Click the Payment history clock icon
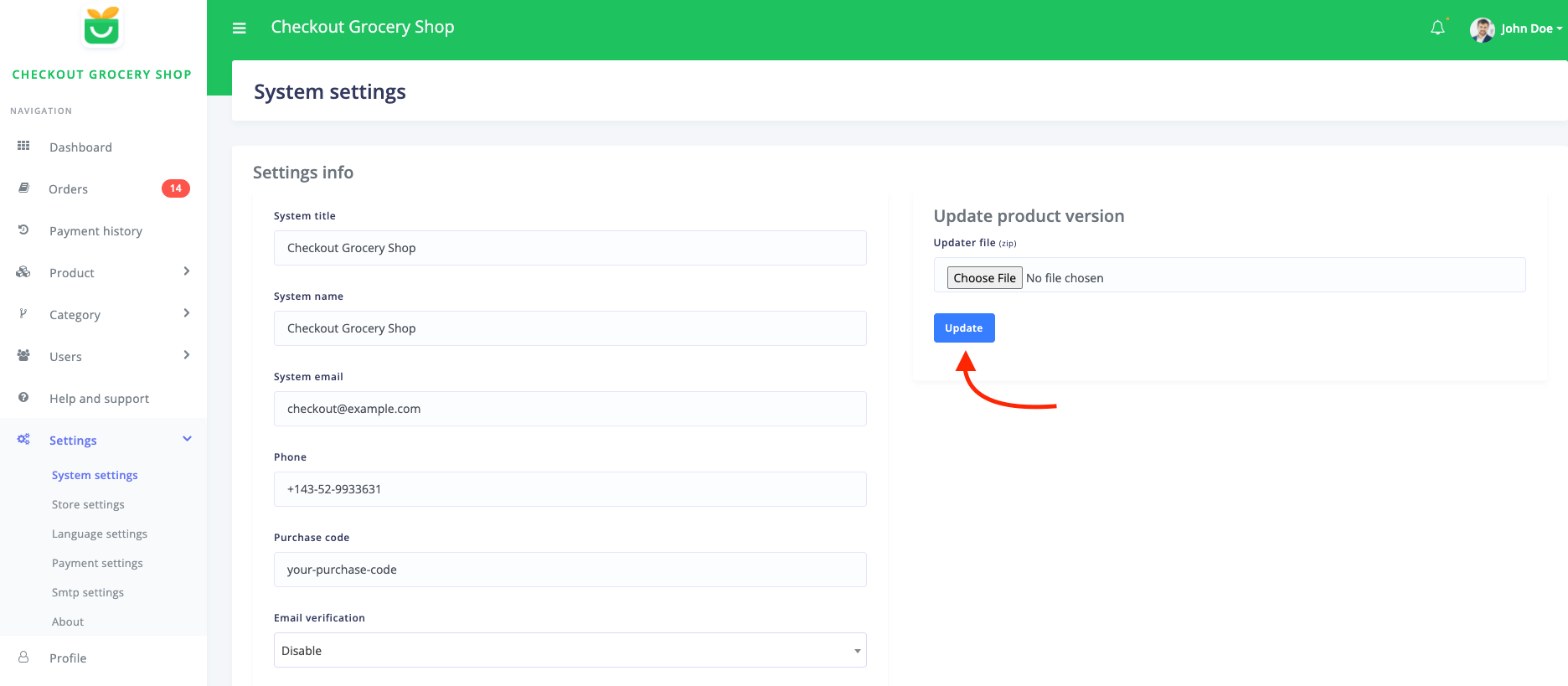The width and height of the screenshot is (1568, 686). click(x=23, y=230)
